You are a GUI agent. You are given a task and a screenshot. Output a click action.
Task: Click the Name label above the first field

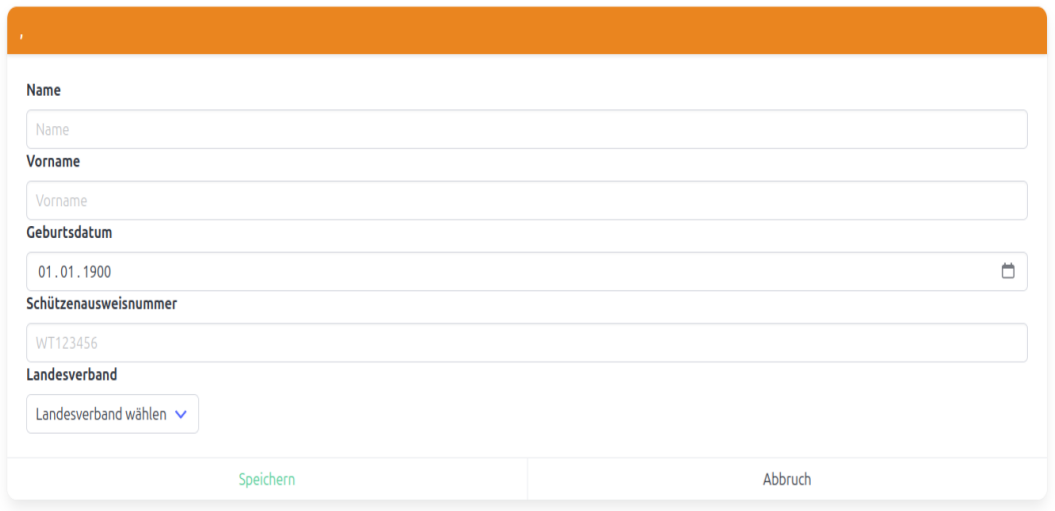[43, 90]
